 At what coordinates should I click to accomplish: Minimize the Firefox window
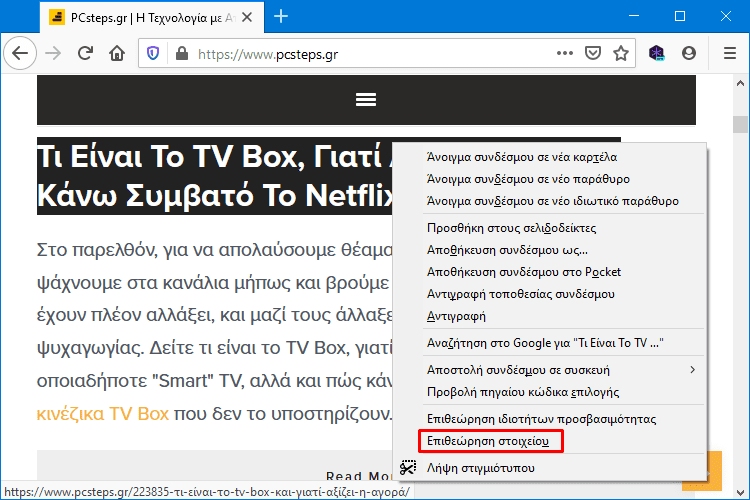[x=634, y=16]
